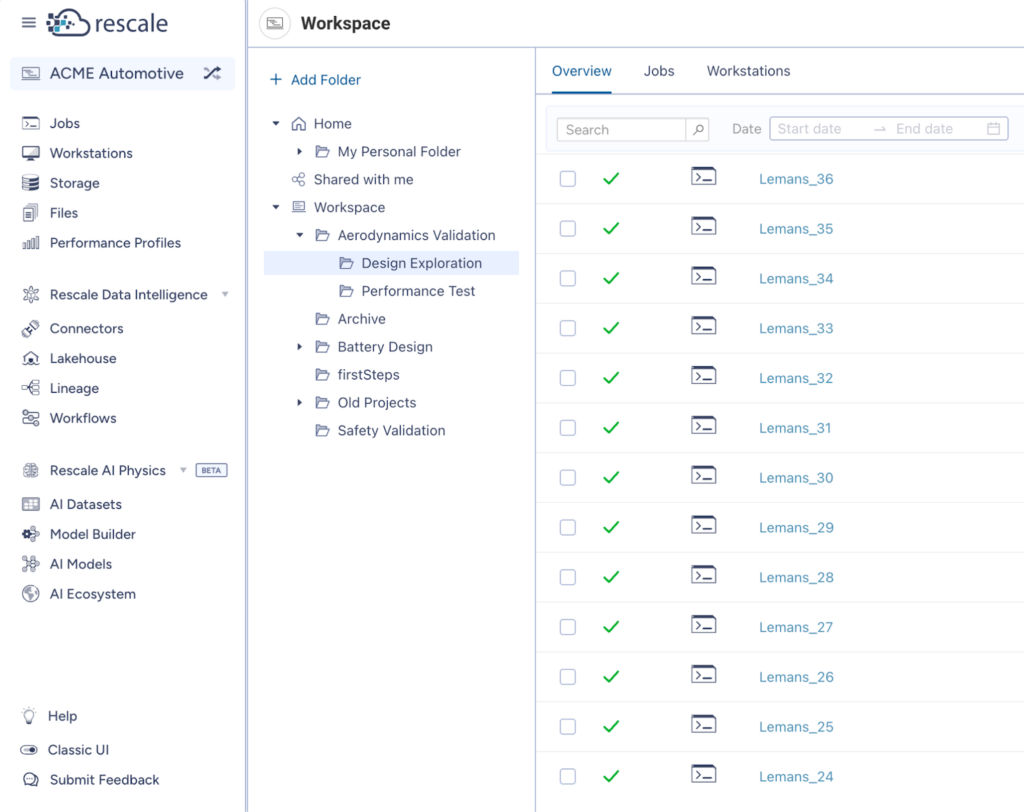The width and height of the screenshot is (1024, 812).
Task: Open Storage from the sidebar
Action: (x=74, y=183)
